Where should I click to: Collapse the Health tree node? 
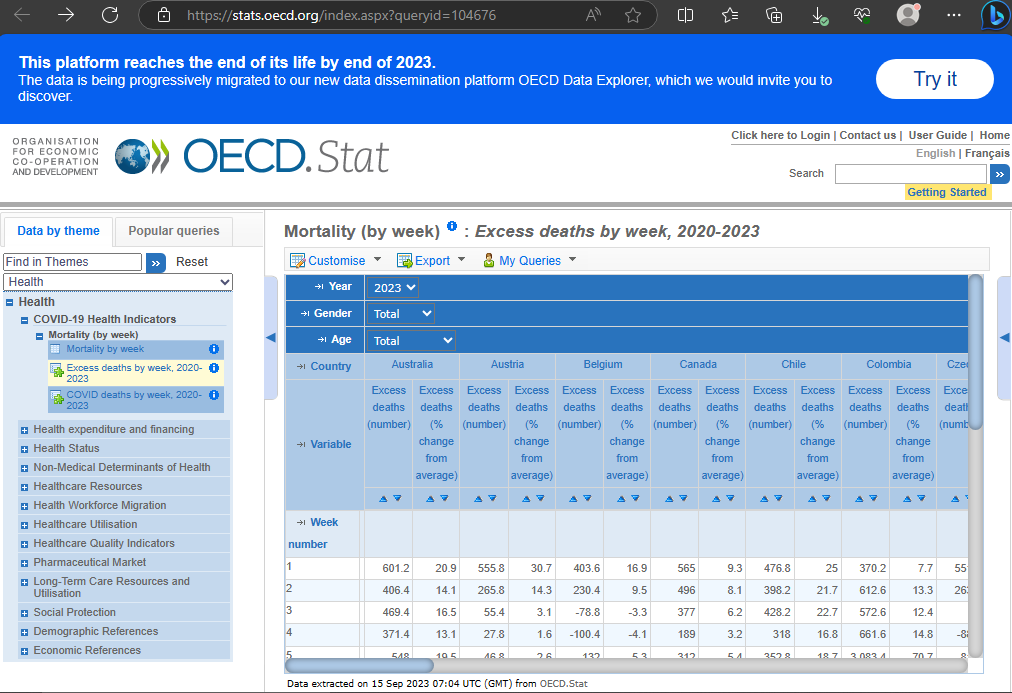[10, 302]
